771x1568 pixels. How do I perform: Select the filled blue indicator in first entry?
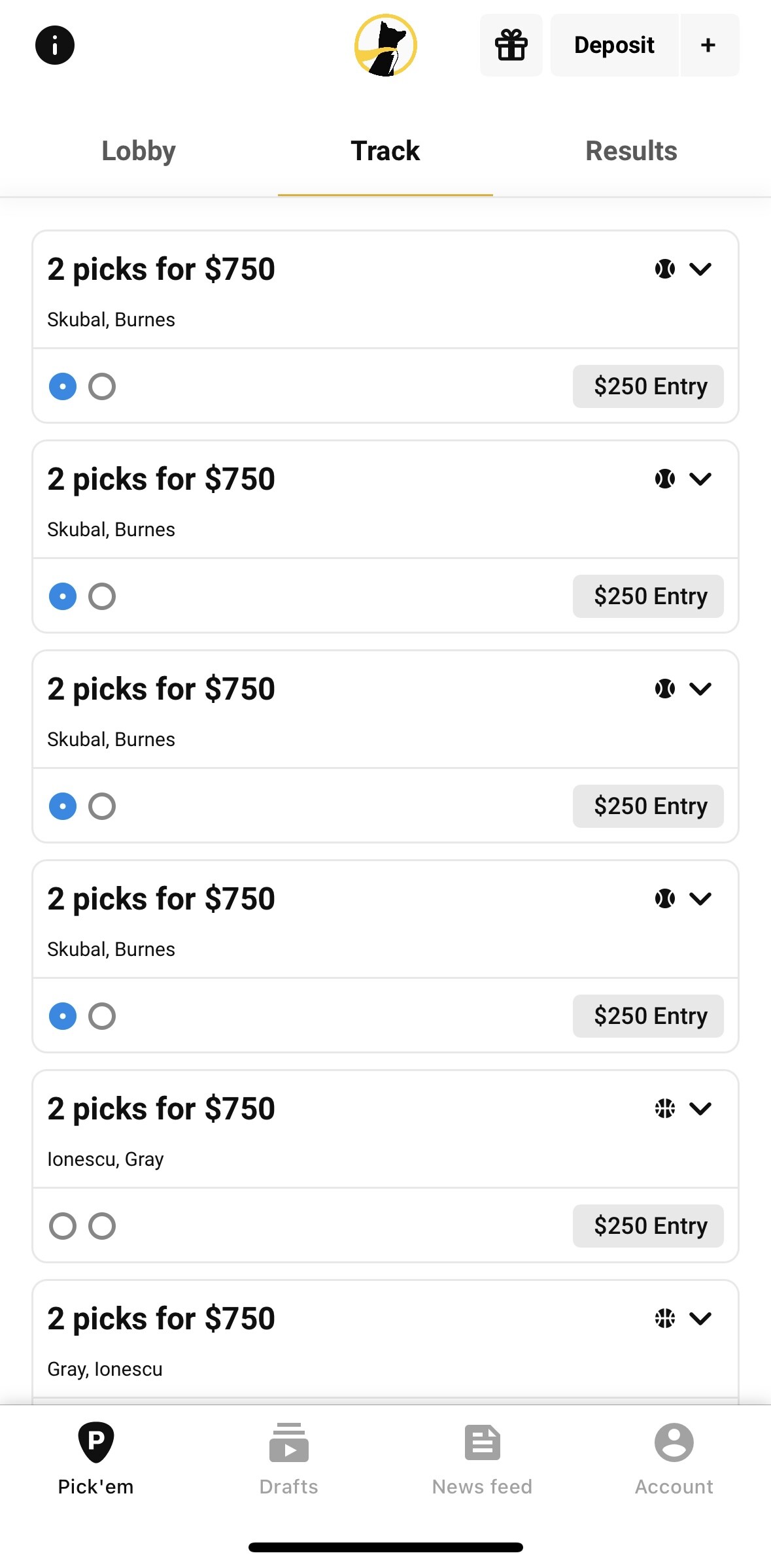pyautogui.click(x=63, y=386)
